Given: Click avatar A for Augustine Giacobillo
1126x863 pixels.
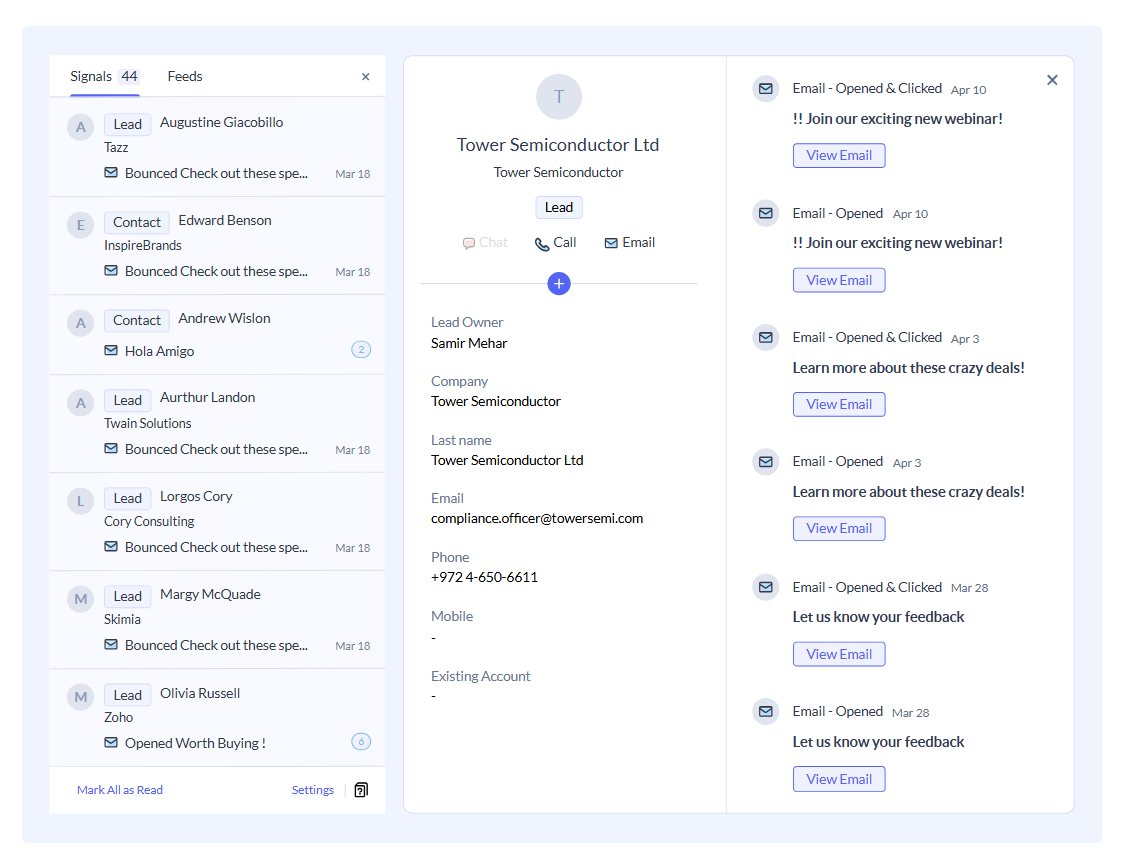Looking at the screenshot, I should coord(80,127).
